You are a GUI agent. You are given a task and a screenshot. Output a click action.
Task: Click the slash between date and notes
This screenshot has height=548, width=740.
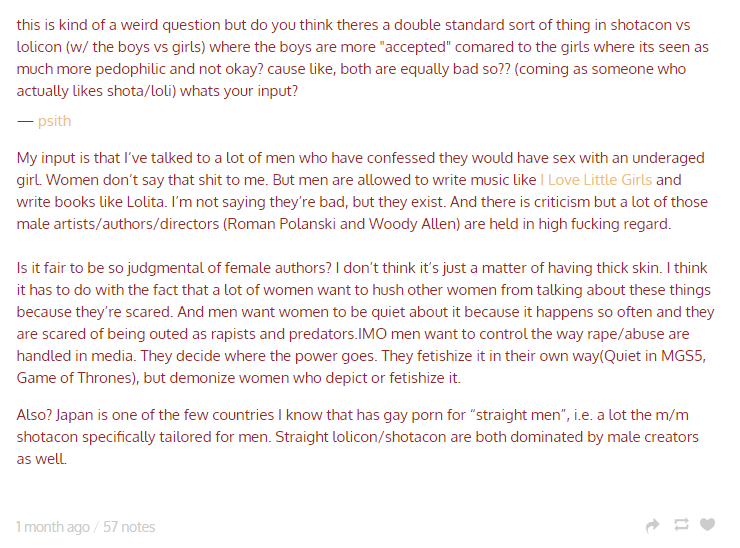(x=96, y=527)
